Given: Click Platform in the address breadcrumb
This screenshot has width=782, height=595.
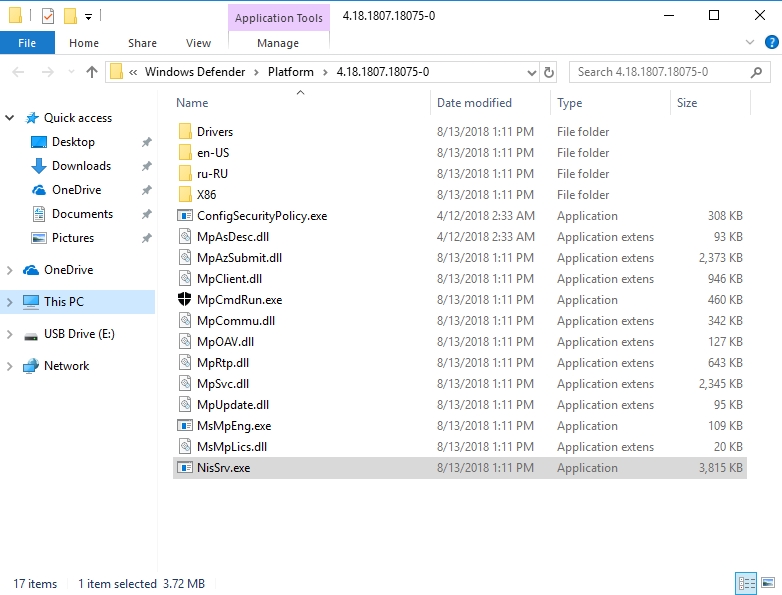Looking at the screenshot, I should [x=291, y=72].
